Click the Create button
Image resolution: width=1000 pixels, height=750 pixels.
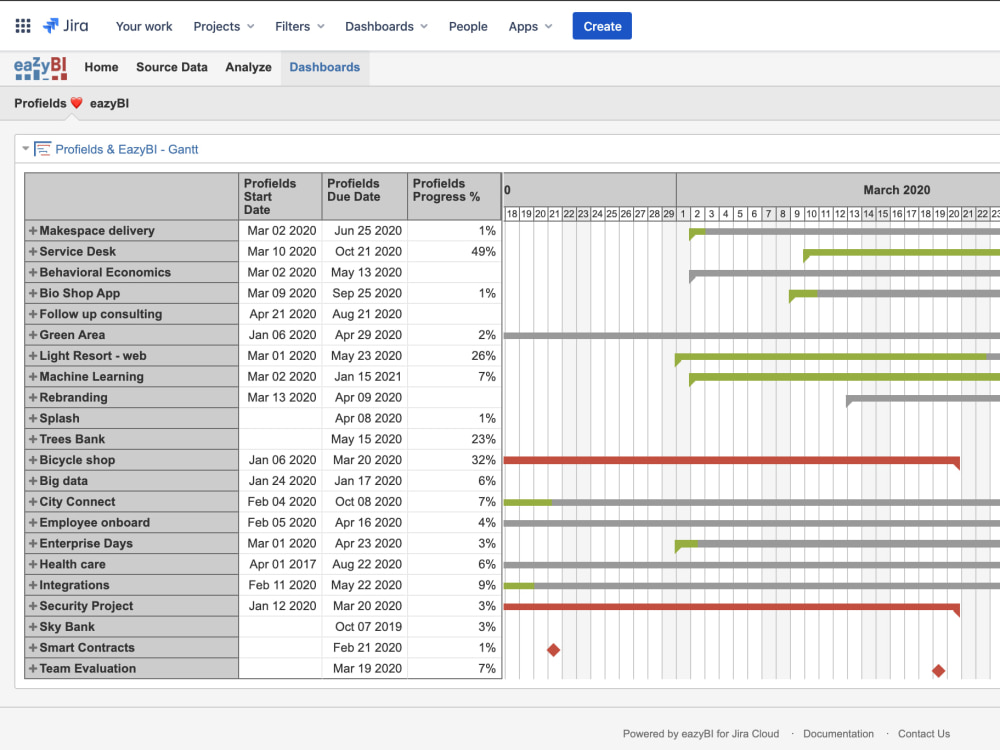click(602, 26)
